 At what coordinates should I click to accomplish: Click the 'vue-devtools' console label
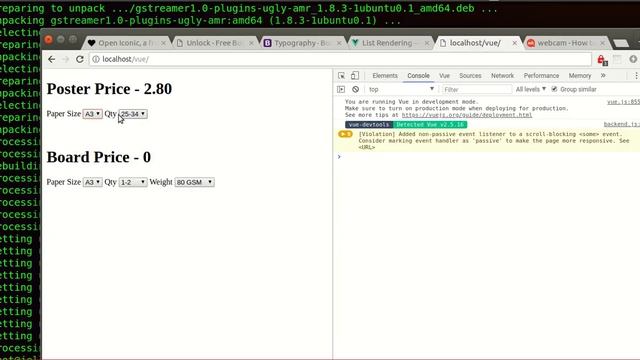pos(369,124)
